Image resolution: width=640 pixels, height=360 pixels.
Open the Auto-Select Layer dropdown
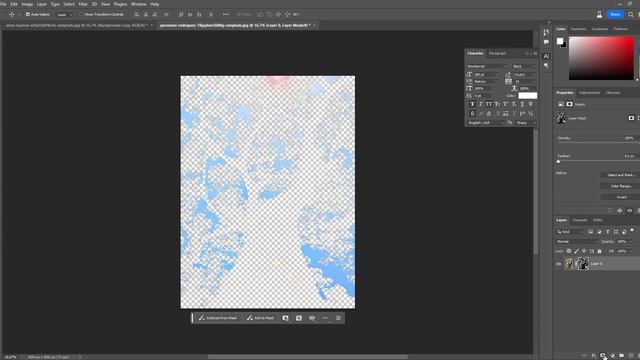[x=64, y=15]
